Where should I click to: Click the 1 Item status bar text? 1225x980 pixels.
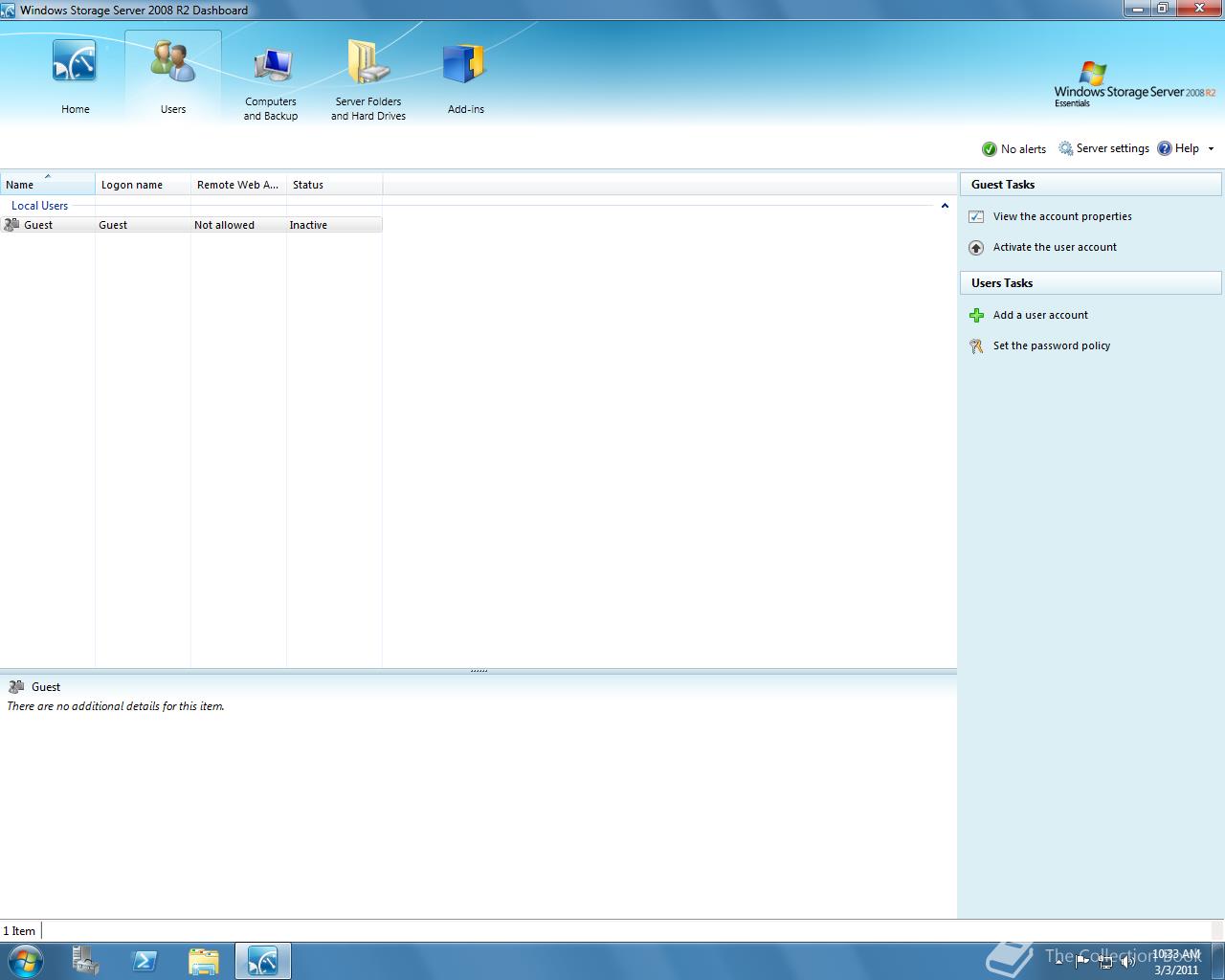click(x=19, y=931)
